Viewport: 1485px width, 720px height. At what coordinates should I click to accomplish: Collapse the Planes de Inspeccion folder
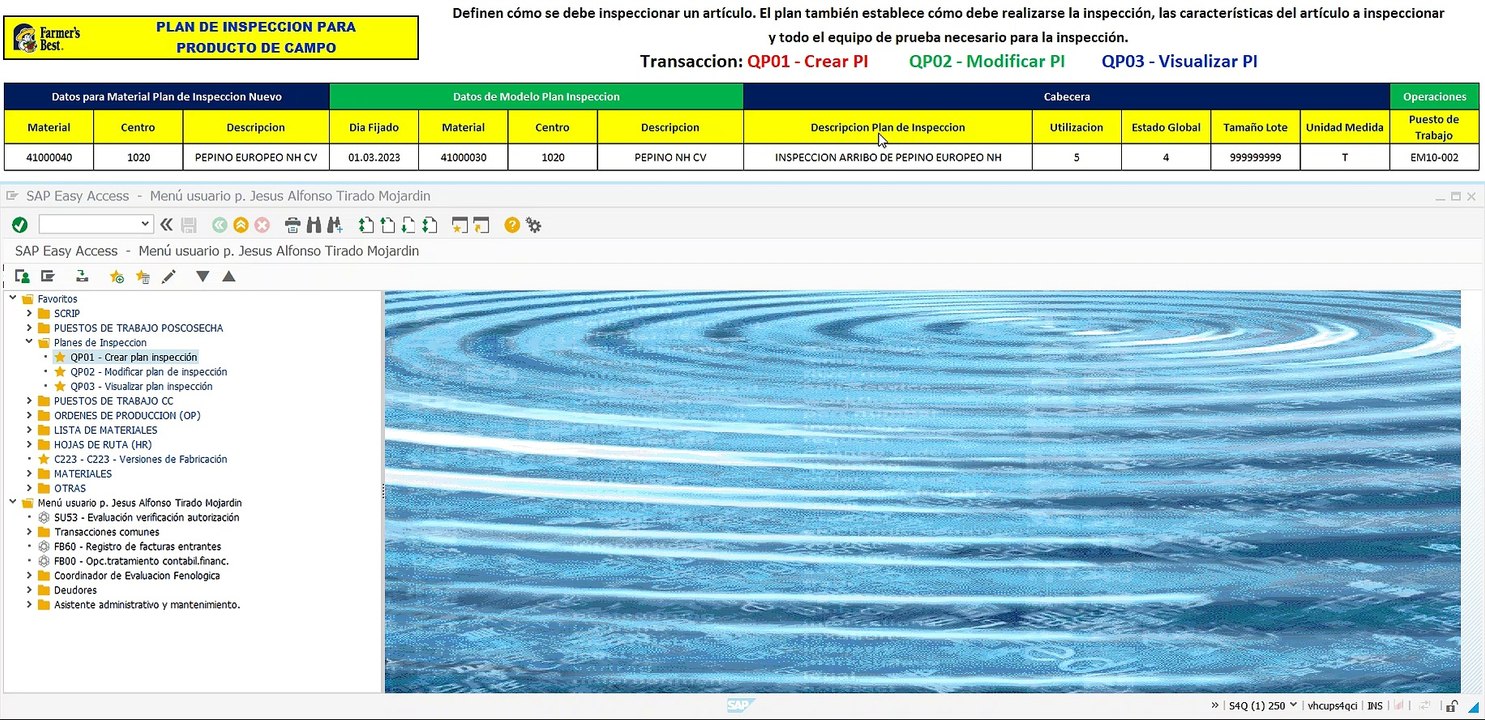(x=30, y=342)
